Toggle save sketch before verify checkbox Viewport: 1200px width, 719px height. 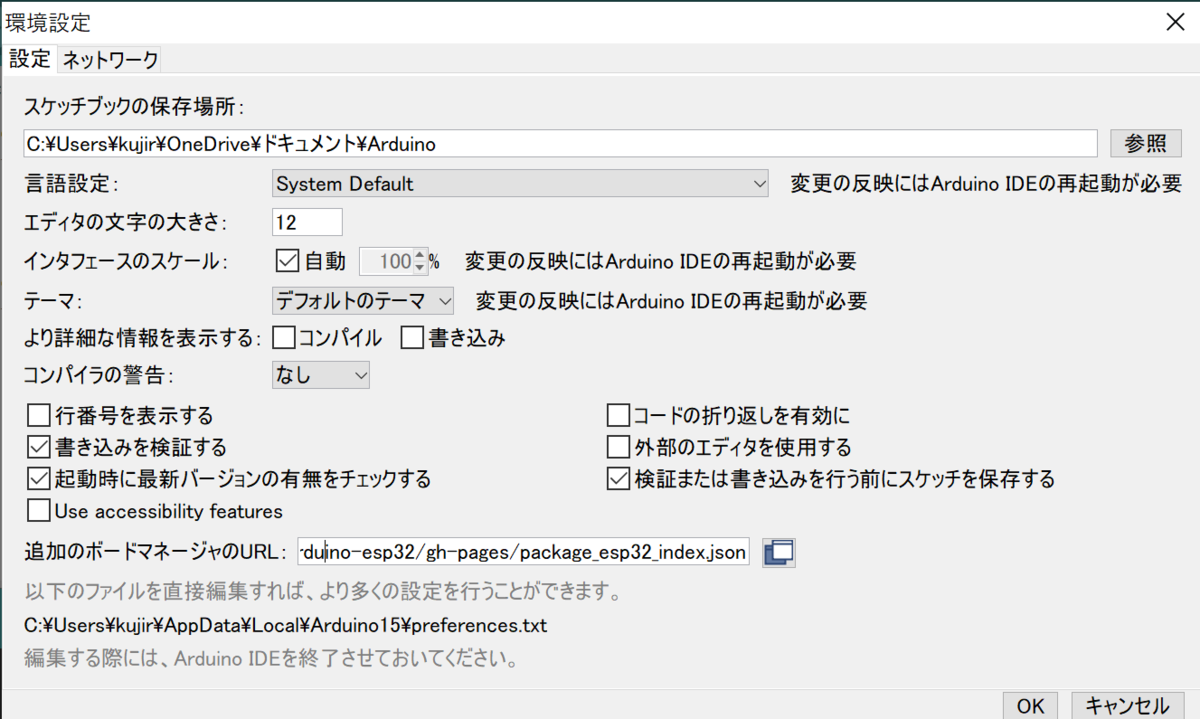point(617,479)
